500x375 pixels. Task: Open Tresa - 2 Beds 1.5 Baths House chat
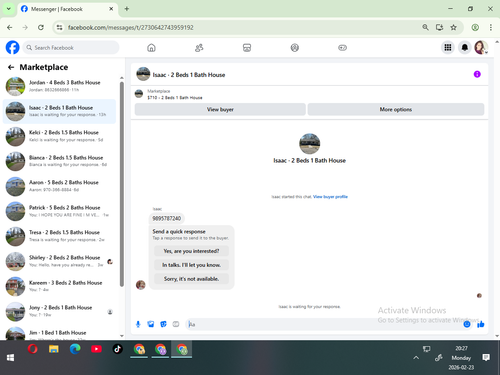(x=59, y=236)
